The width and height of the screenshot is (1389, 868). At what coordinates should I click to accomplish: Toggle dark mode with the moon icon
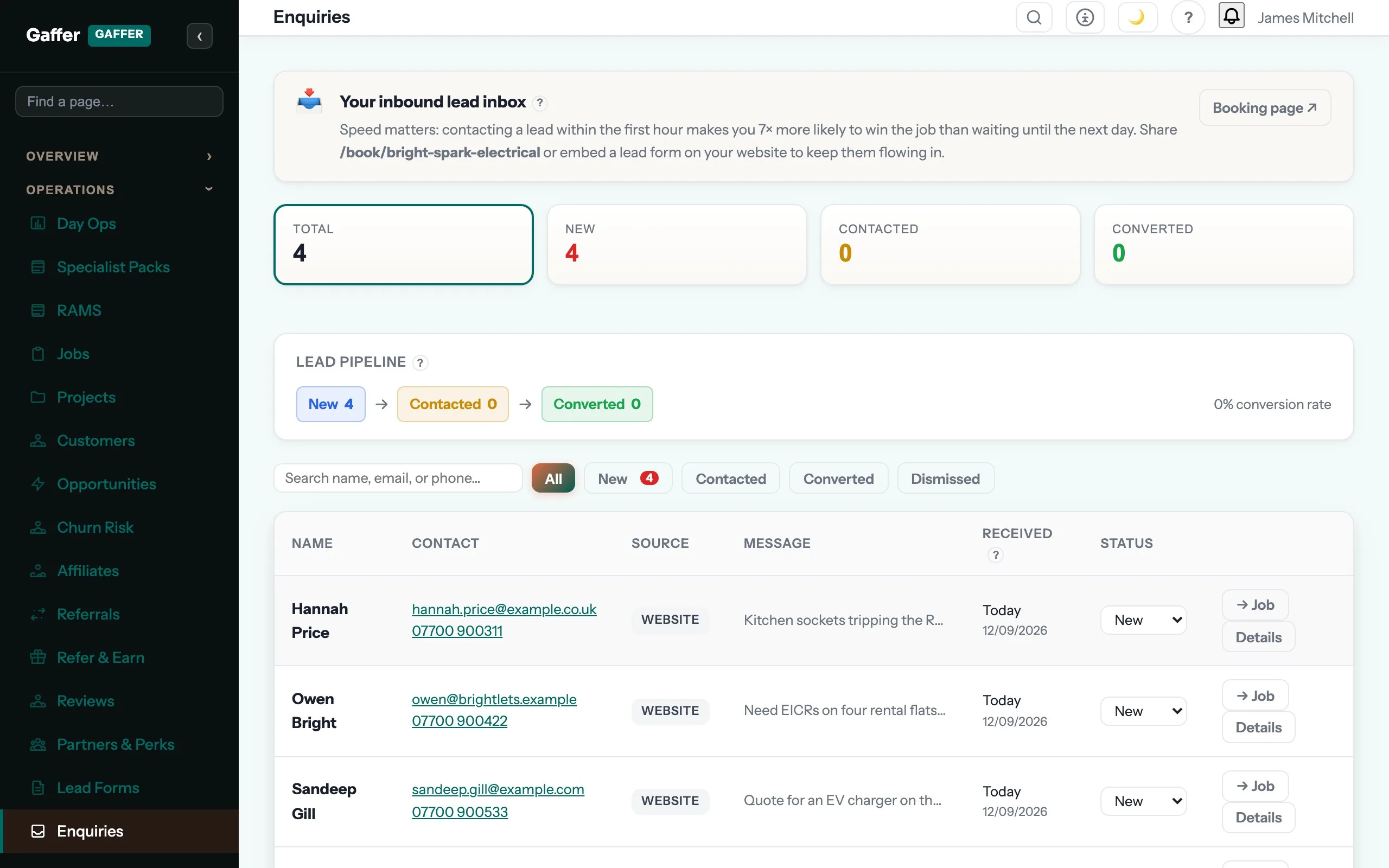pyautogui.click(x=1137, y=17)
